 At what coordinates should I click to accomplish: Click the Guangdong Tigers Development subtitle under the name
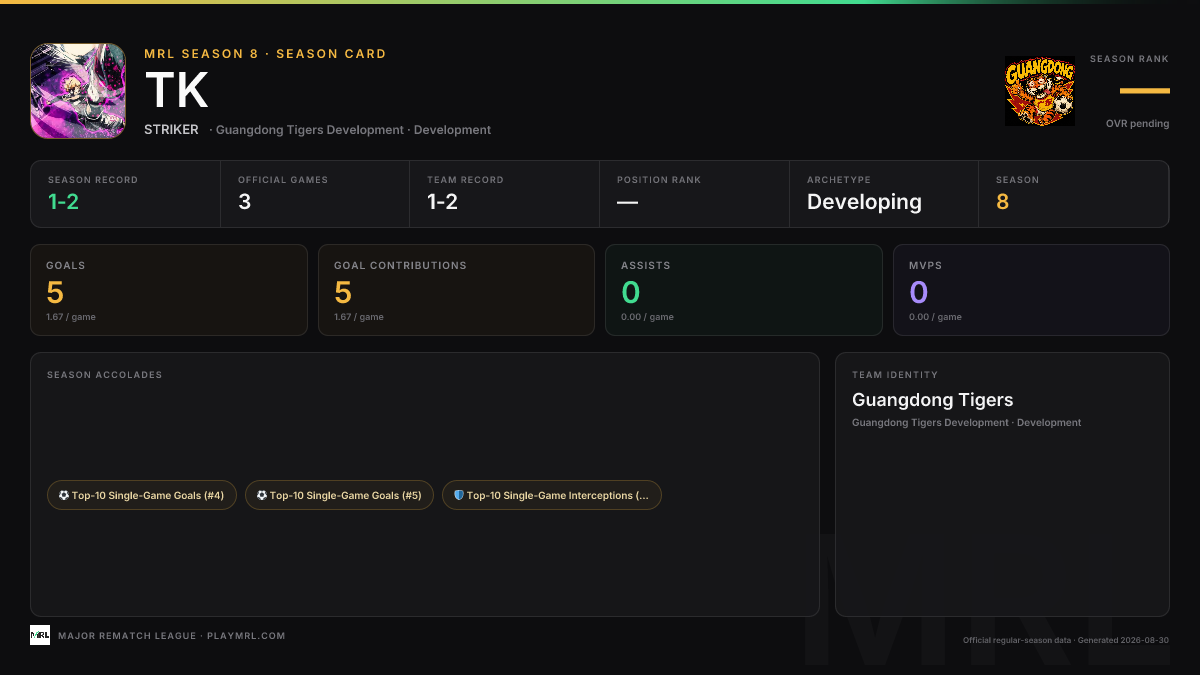point(354,130)
